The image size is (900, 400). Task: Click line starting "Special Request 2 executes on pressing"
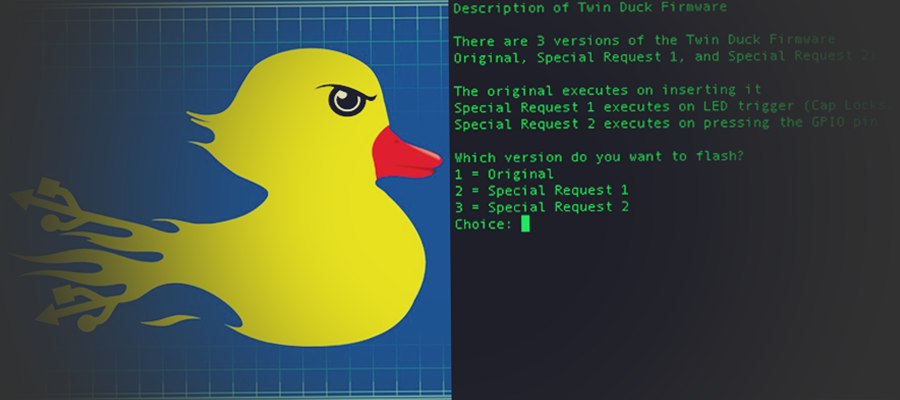(665, 123)
